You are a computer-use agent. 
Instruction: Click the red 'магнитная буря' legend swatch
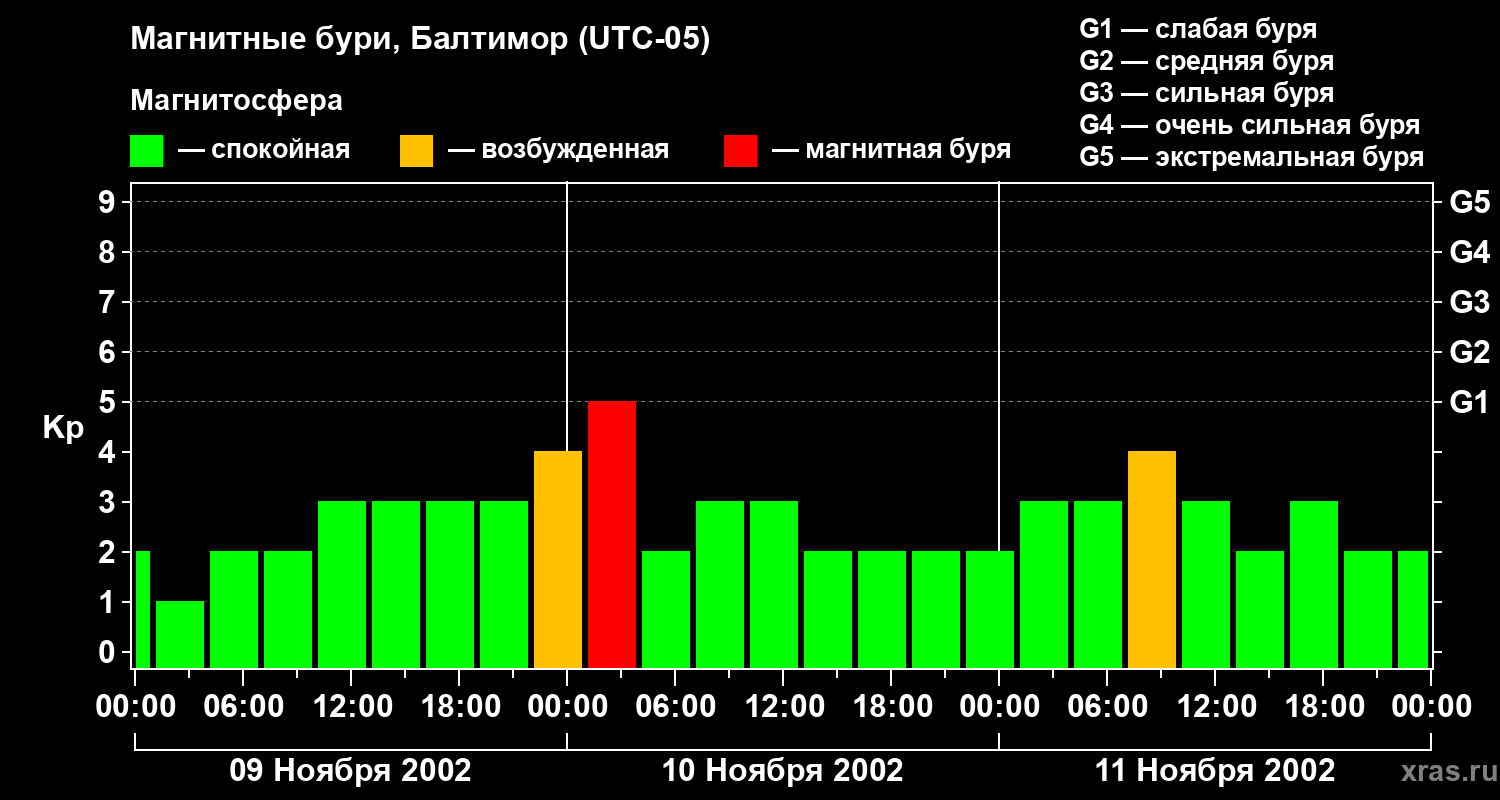click(740, 151)
